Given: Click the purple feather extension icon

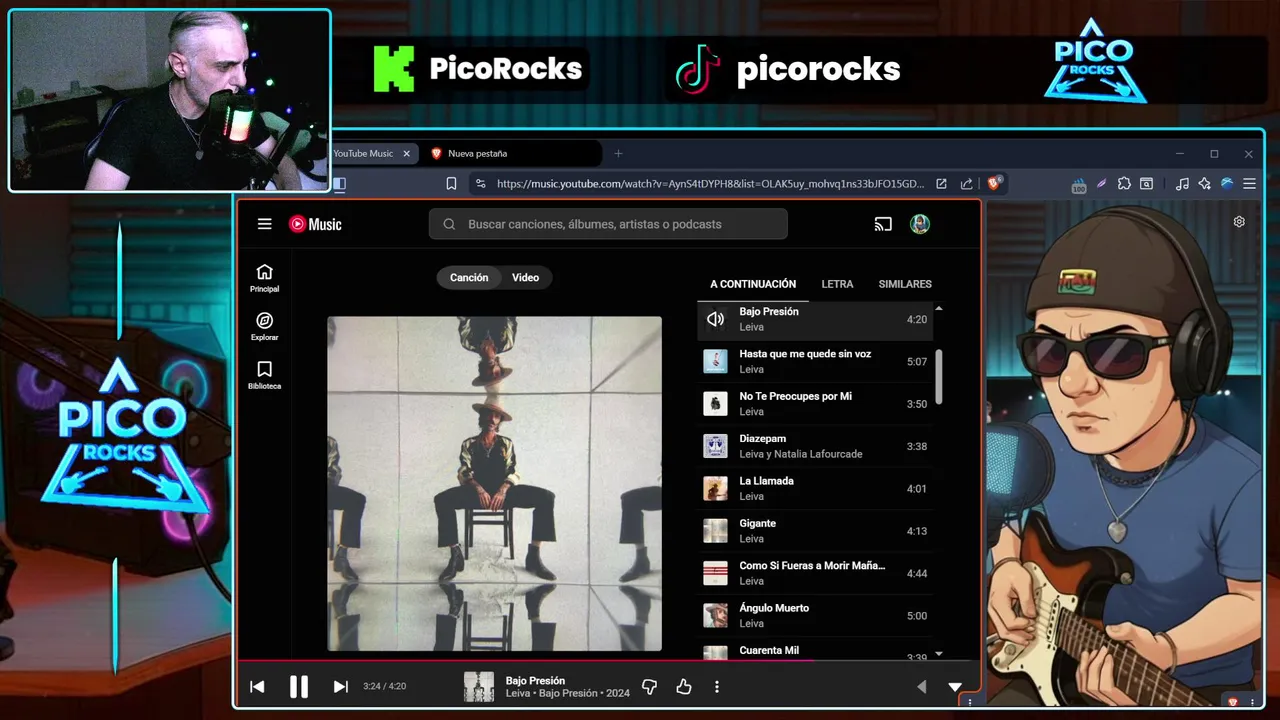Looking at the screenshot, I should coord(1101,184).
